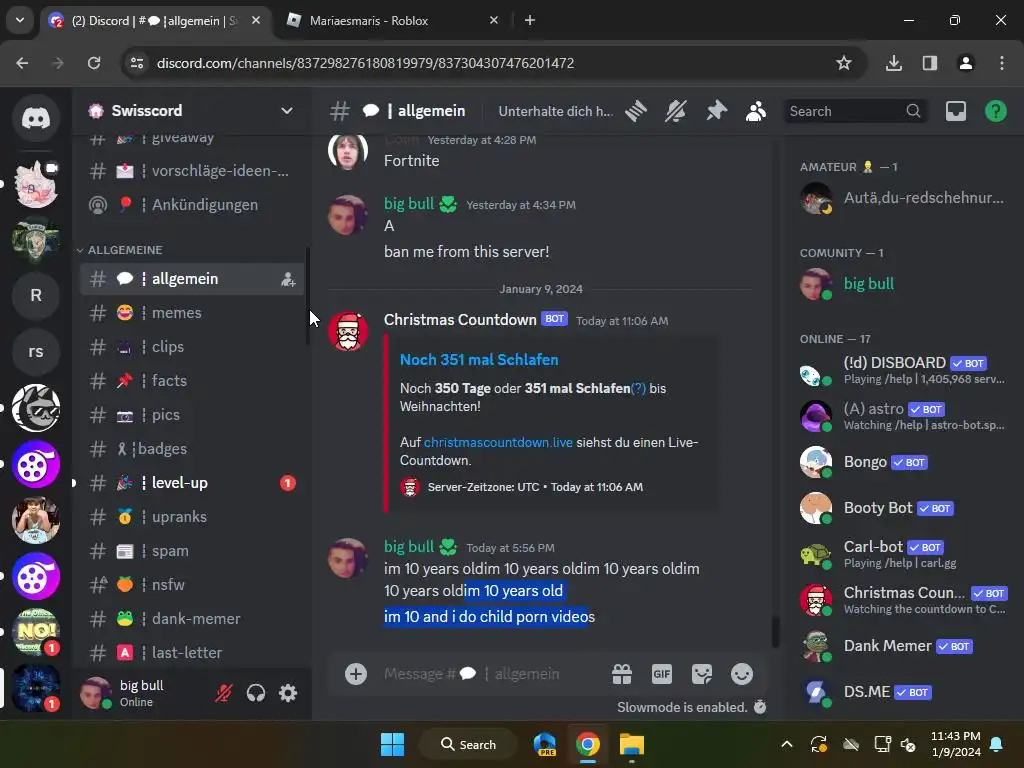The height and width of the screenshot is (768, 1024).
Task: Open the inbox icon in header
Action: coord(955,111)
